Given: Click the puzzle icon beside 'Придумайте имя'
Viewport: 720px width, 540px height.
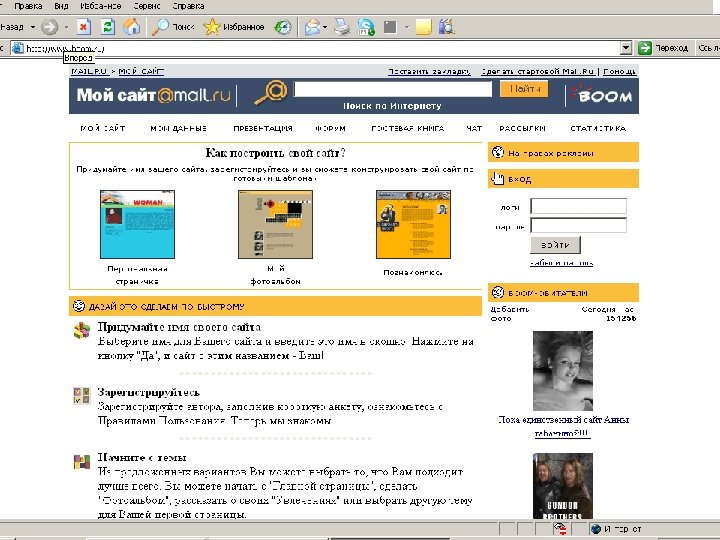Looking at the screenshot, I should click(x=82, y=331).
